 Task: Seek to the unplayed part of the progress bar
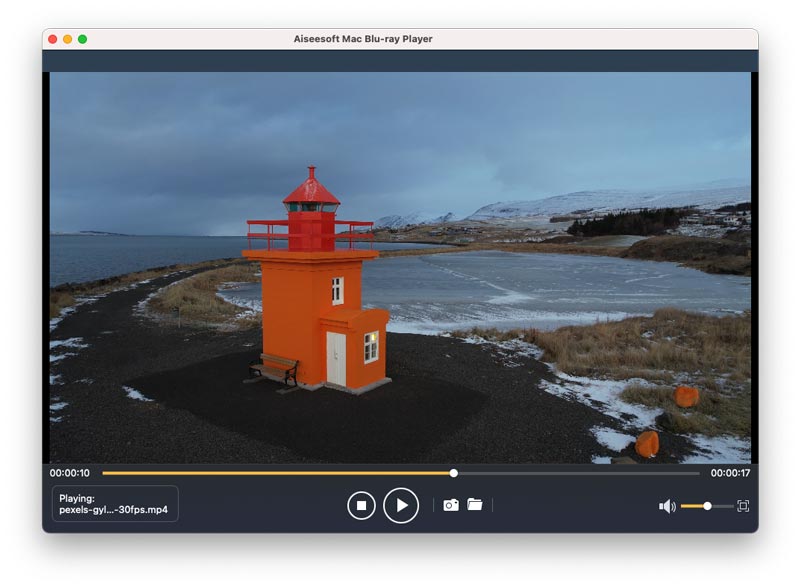pyautogui.click(x=580, y=473)
